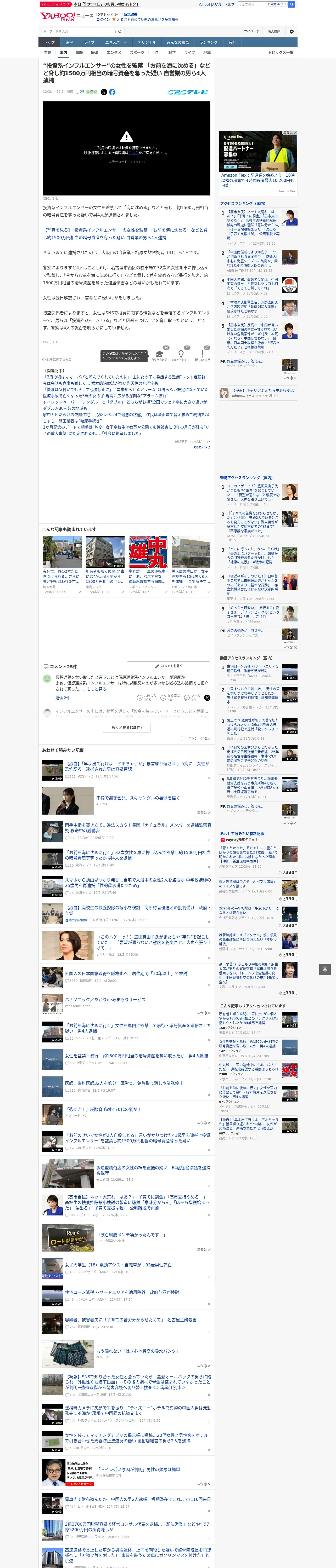Click the ヘルプ link at top
336x1568 pixels.
click(x=229, y=4)
